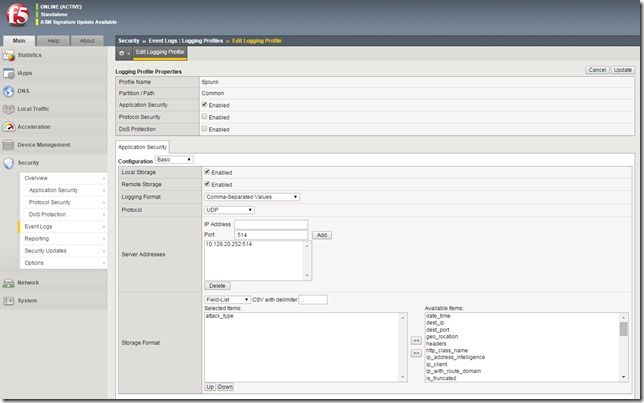Switch to the Help tab
Screen dimensions: 644x403
click(x=53, y=41)
